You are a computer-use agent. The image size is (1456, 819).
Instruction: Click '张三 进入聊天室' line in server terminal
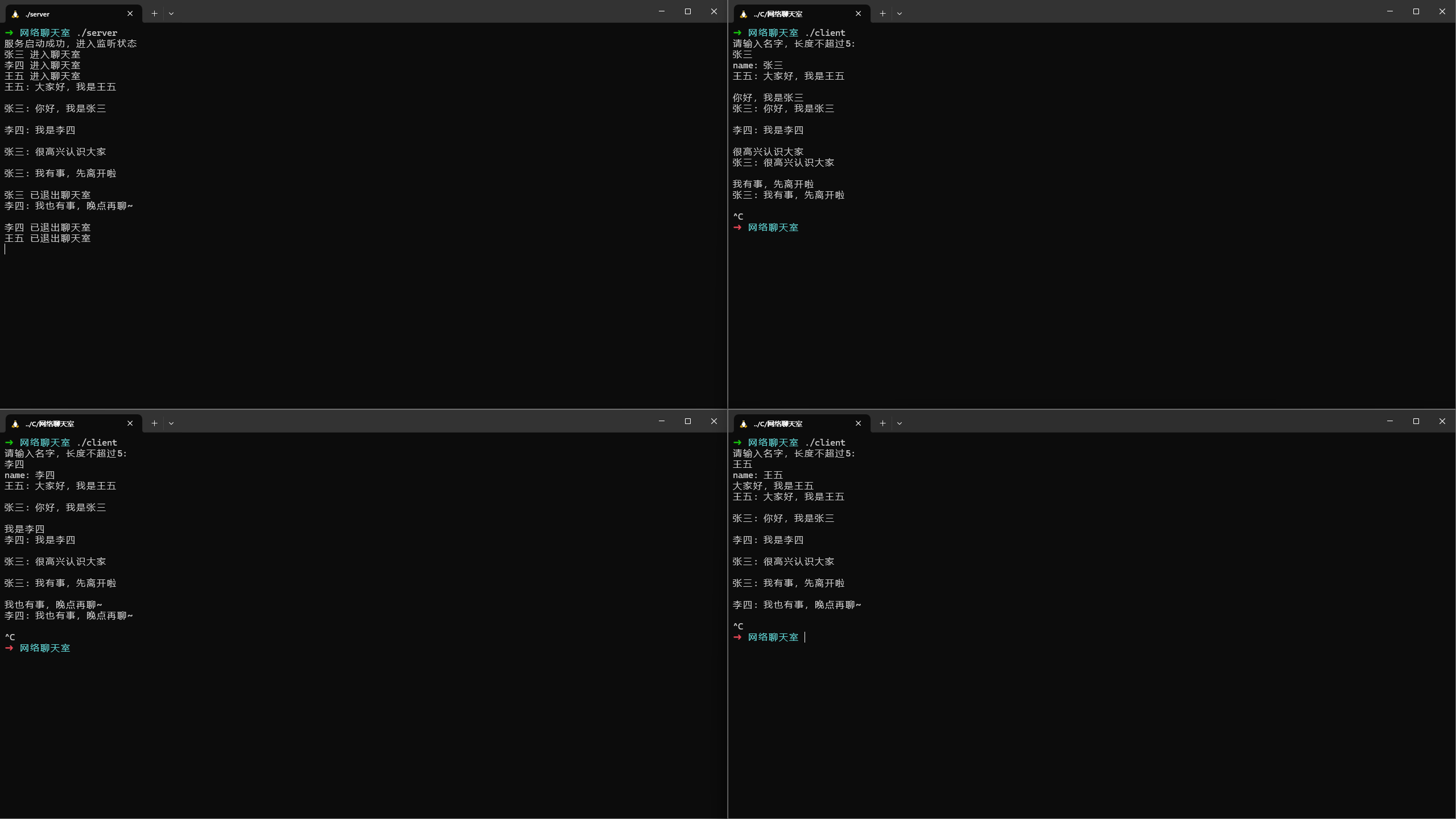[x=43, y=55]
